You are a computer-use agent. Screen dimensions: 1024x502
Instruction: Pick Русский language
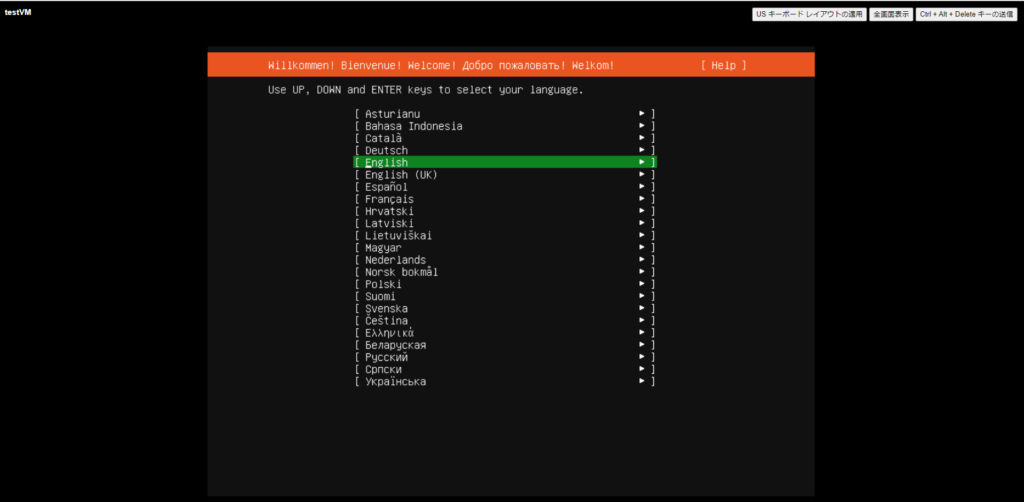click(505, 358)
